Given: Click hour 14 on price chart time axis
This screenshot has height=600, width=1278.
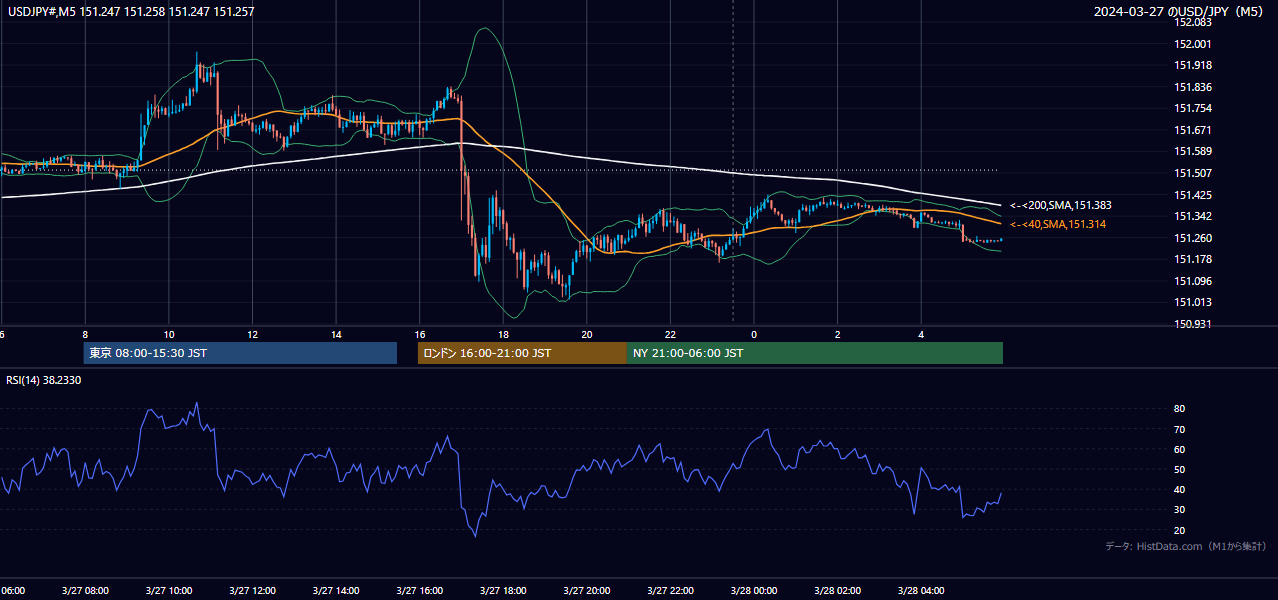Looking at the screenshot, I should point(337,334).
